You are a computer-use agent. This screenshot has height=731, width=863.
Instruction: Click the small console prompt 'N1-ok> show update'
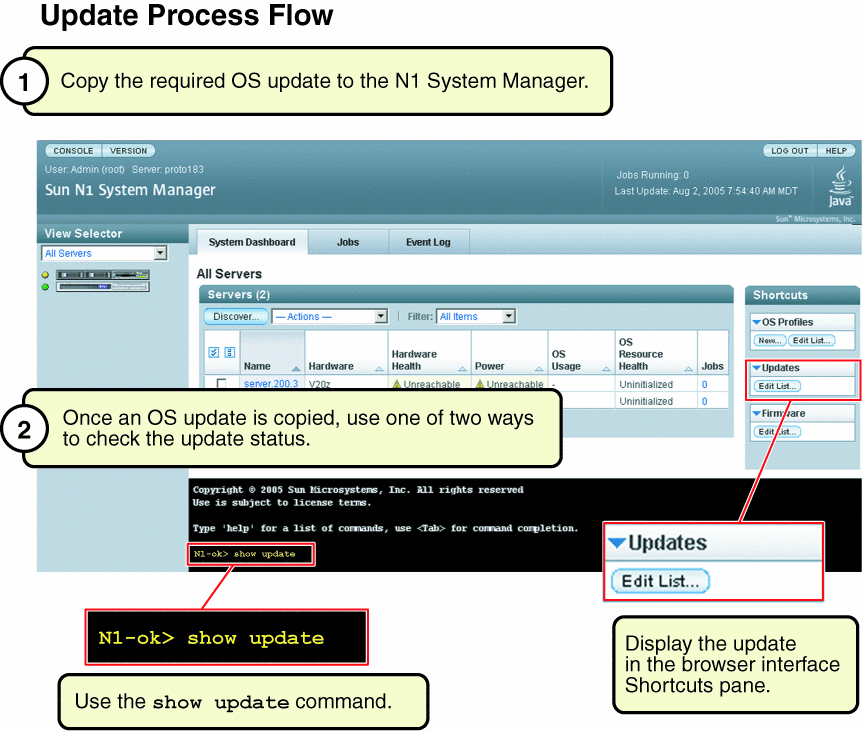(244, 554)
